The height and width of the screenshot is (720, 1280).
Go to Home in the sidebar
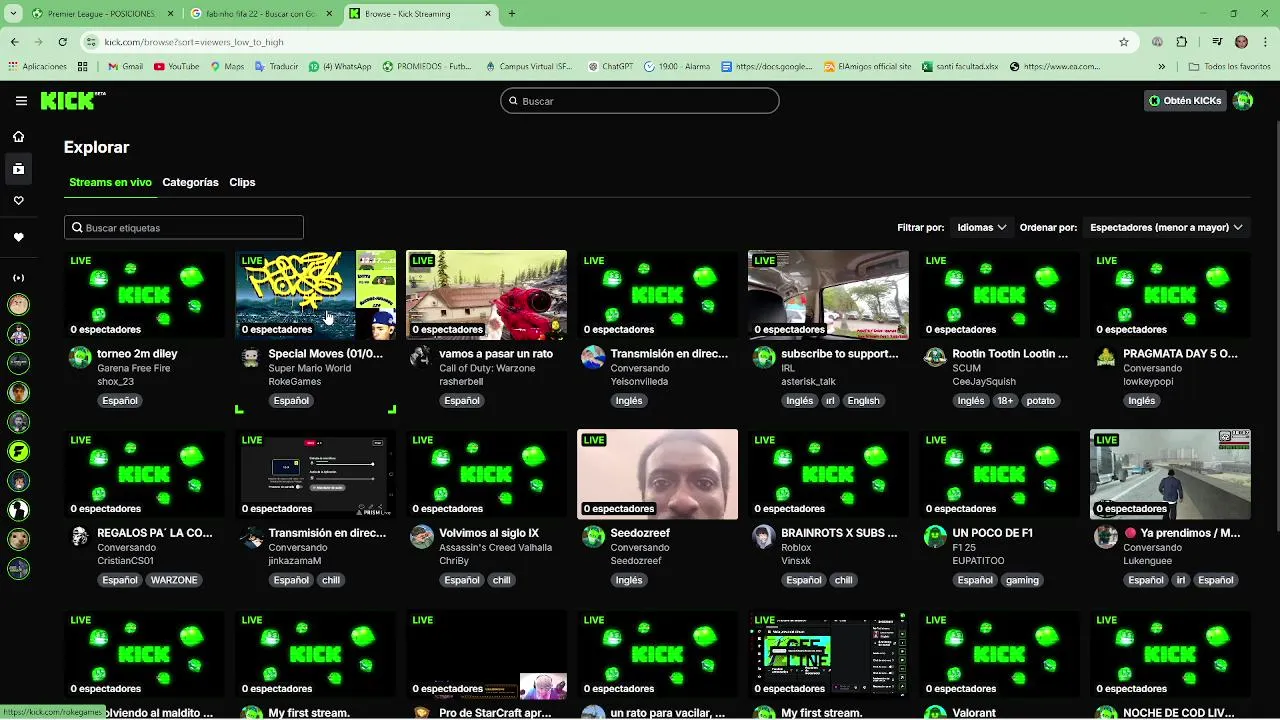18,136
